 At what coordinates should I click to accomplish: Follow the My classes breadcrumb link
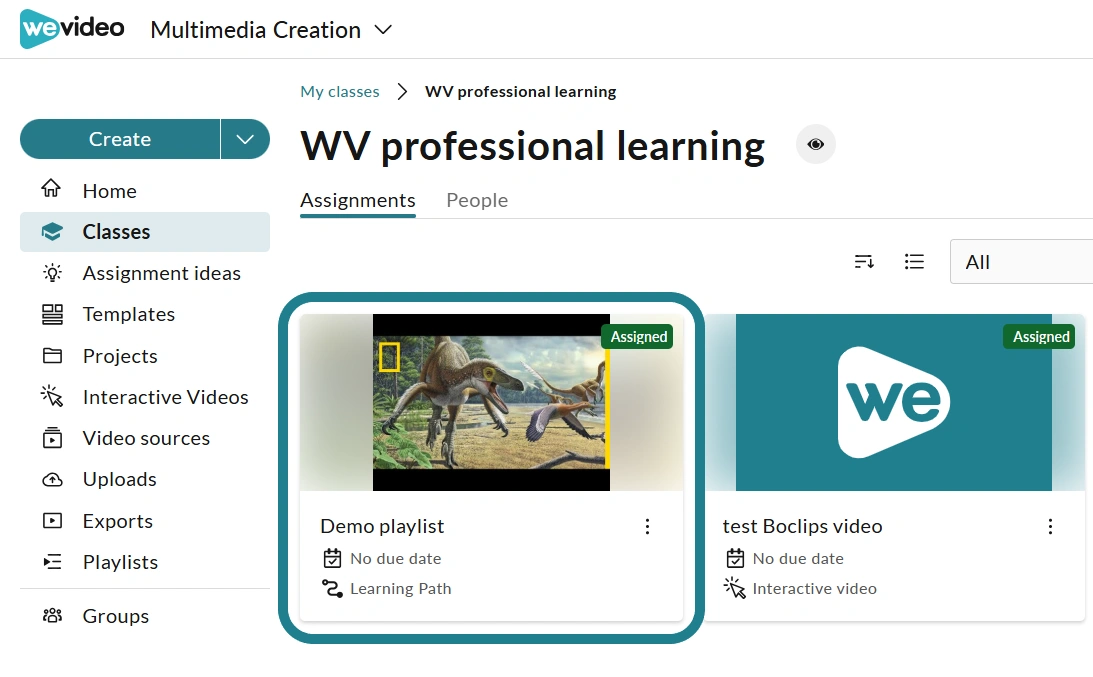click(340, 91)
